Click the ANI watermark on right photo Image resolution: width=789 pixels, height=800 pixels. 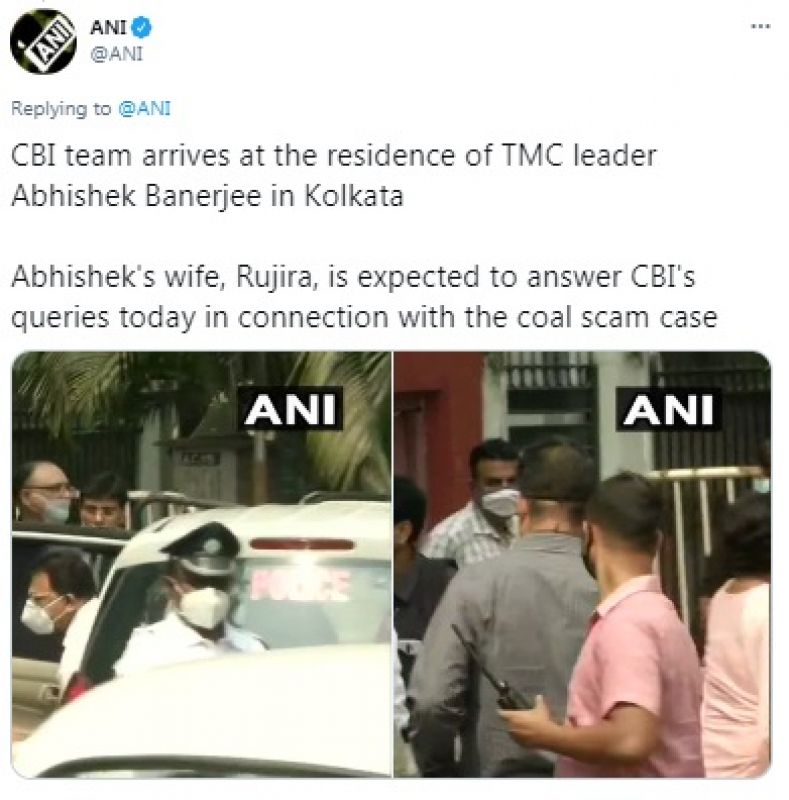(x=669, y=409)
